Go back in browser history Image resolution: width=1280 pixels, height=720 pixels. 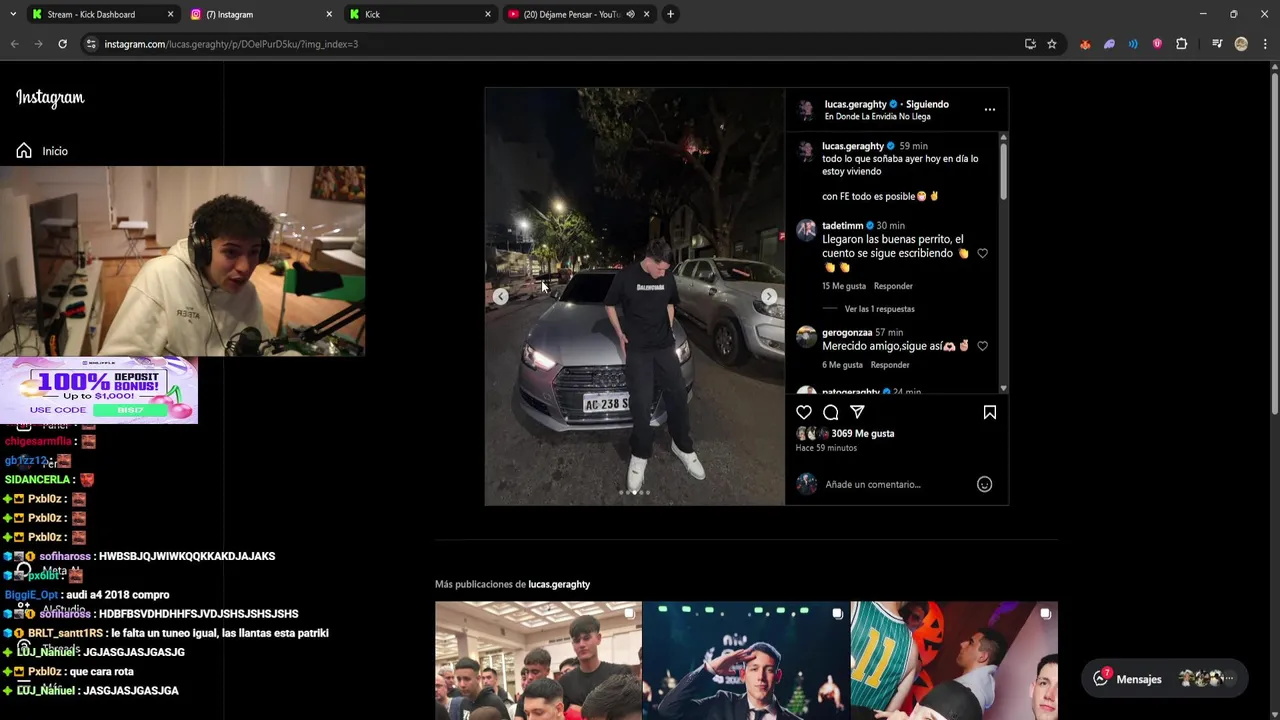pyautogui.click(x=14, y=44)
